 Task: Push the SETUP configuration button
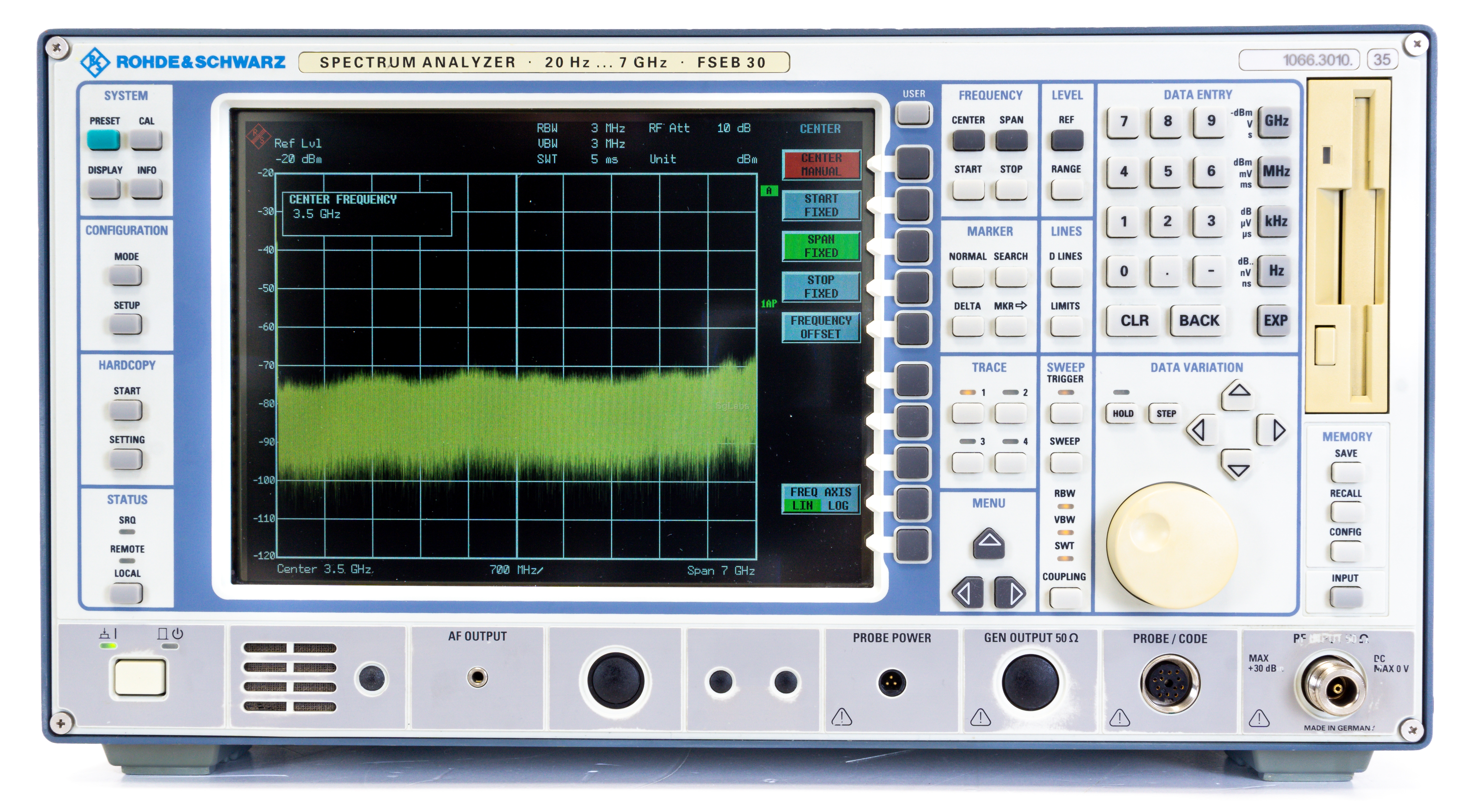(x=126, y=324)
